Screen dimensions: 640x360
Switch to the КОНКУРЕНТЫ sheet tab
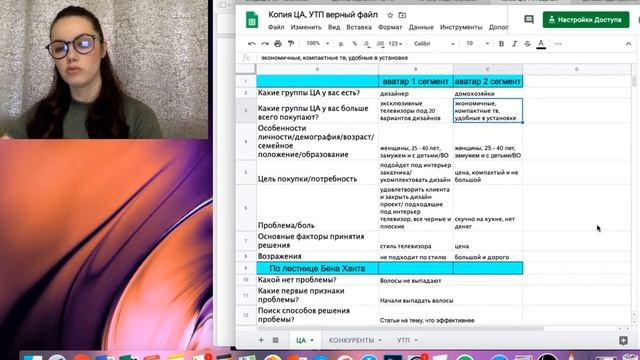(x=351, y=340)
